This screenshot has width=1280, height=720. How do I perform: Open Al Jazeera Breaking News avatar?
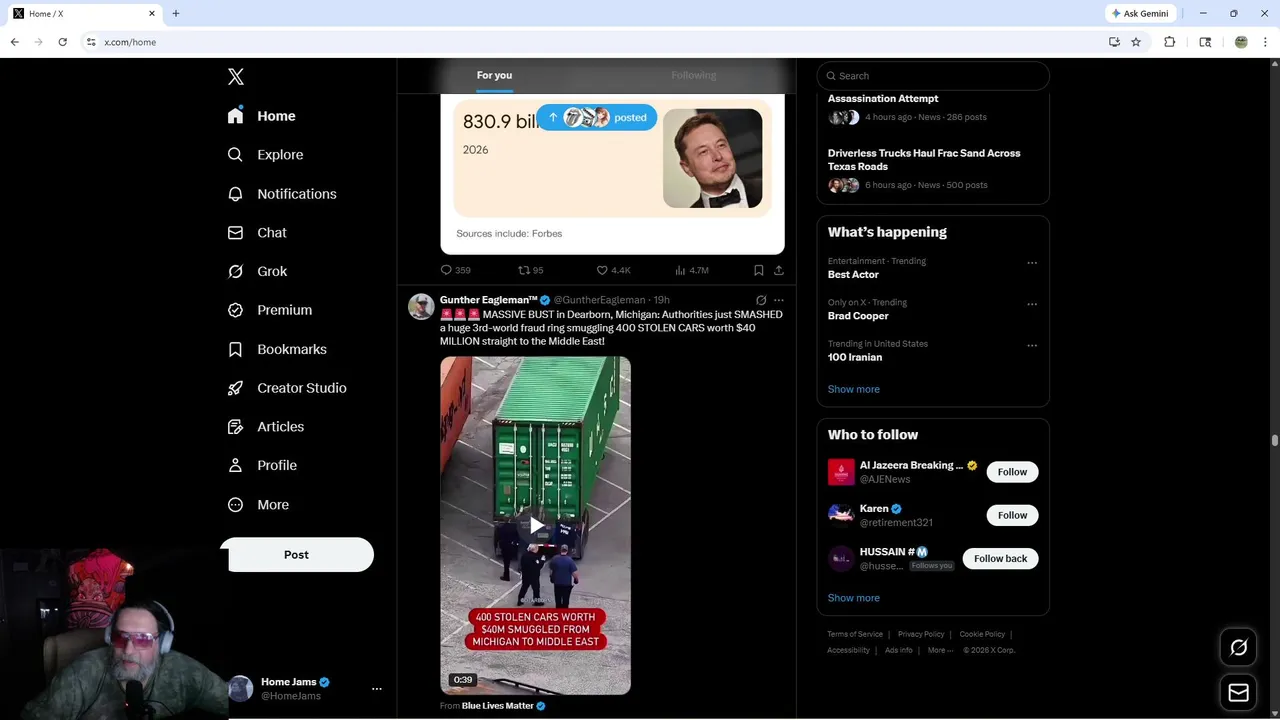pos(841,472)
